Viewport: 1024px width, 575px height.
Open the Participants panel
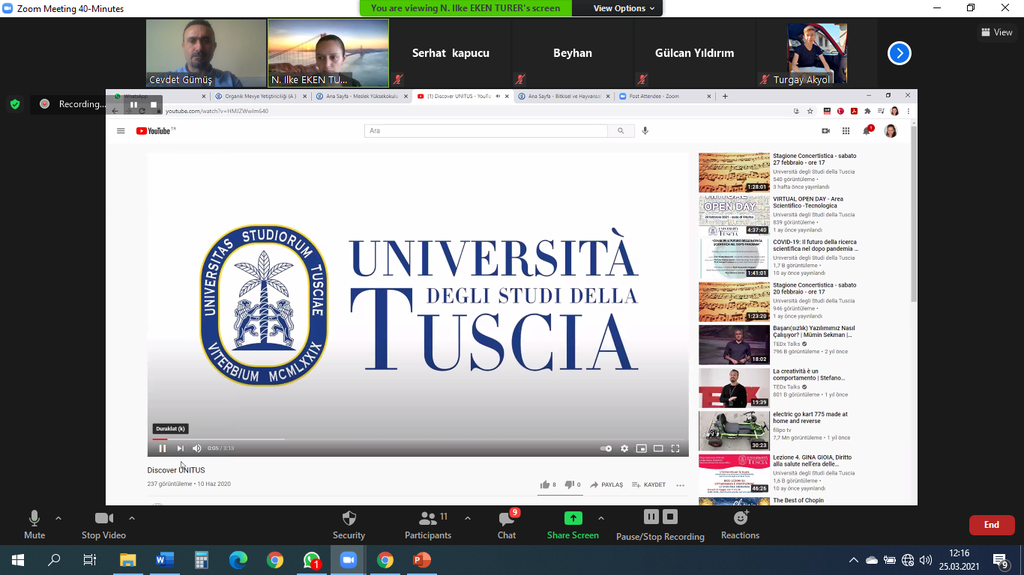tap(428, 525)
